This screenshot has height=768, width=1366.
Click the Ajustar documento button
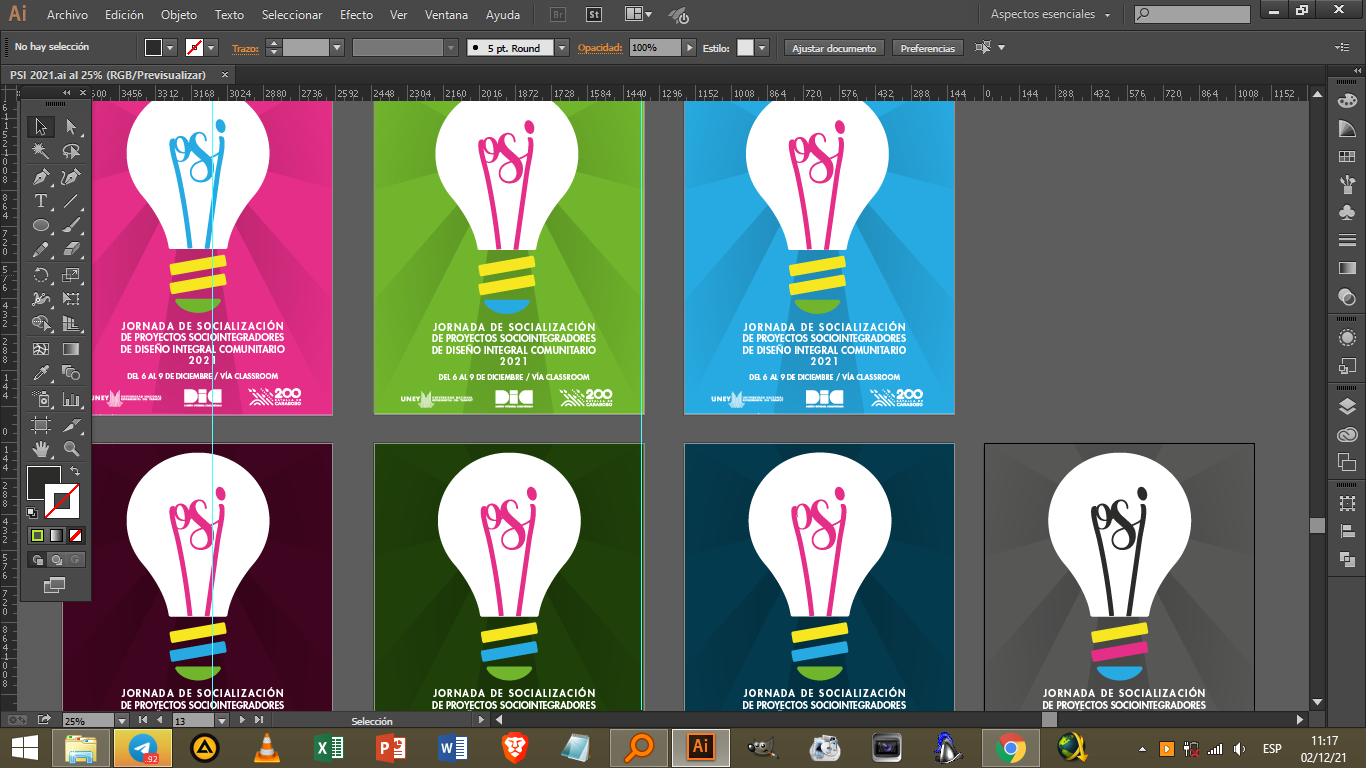coord(834,48)
